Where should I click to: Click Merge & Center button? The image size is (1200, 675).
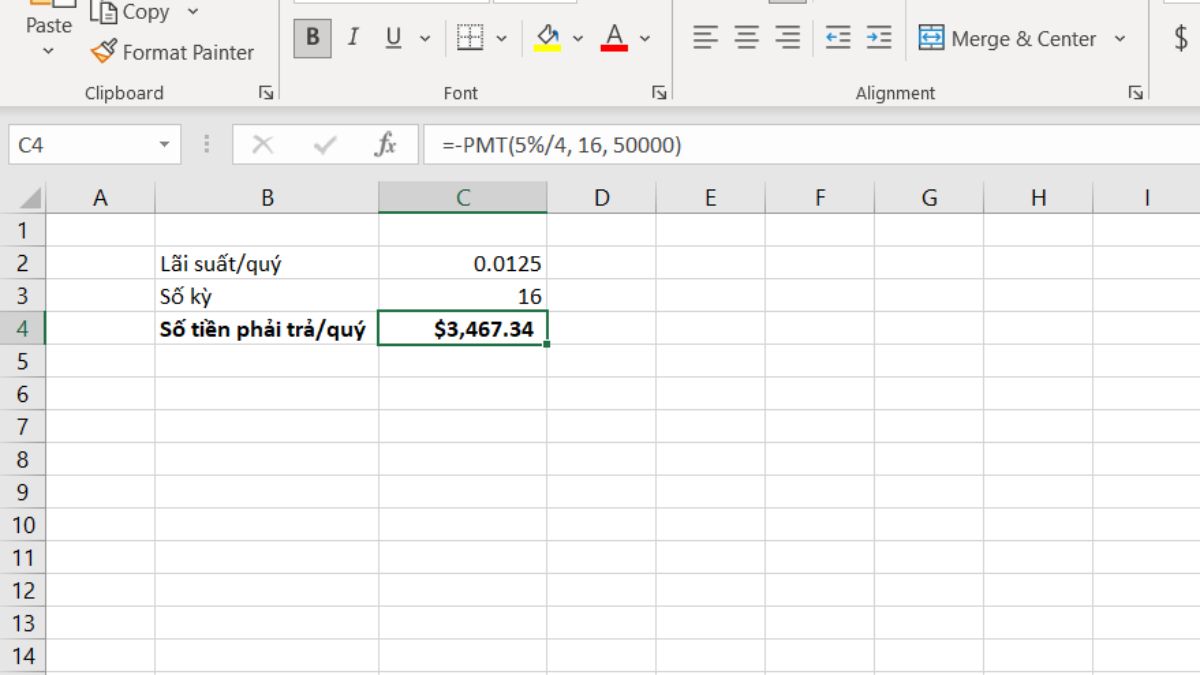pos(1008,39)
